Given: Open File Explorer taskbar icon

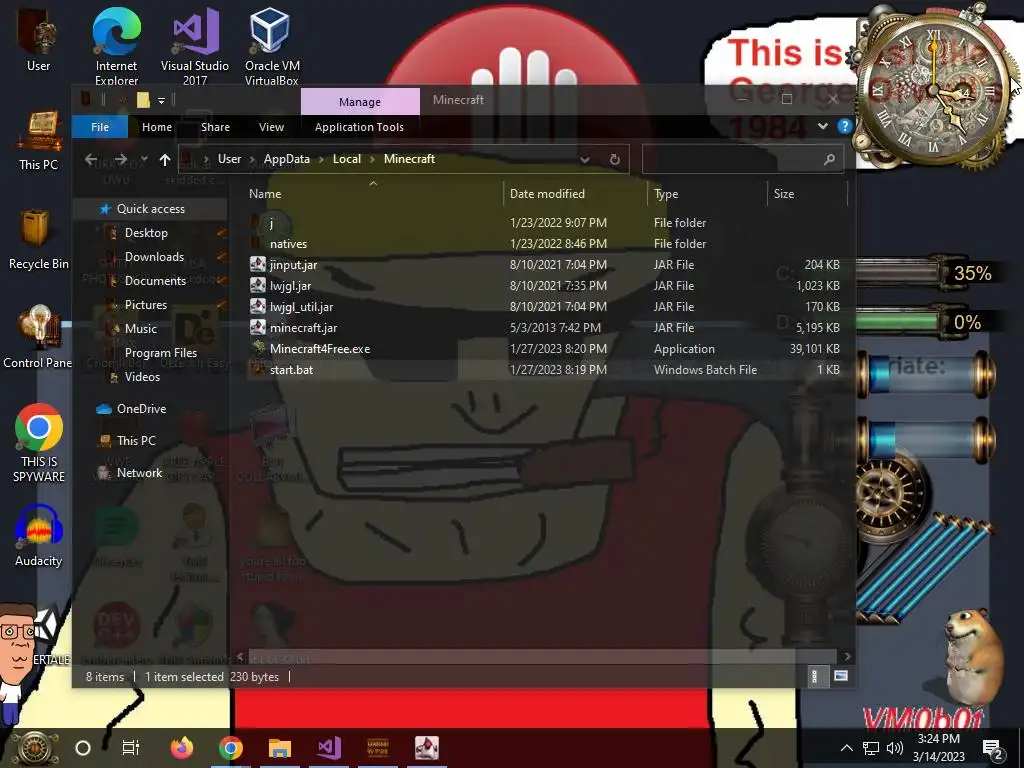Looking at the screenshot, I should (280, 748).
